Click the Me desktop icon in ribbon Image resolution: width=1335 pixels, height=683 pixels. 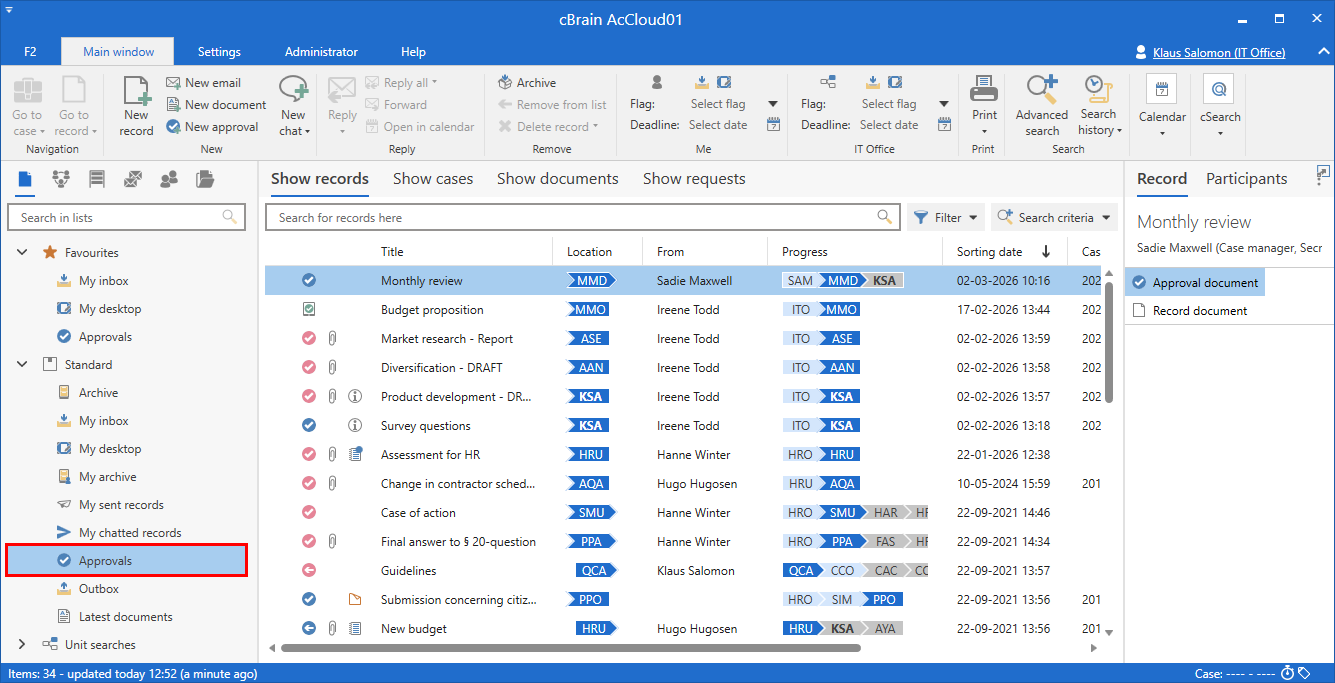click(724, 82)
